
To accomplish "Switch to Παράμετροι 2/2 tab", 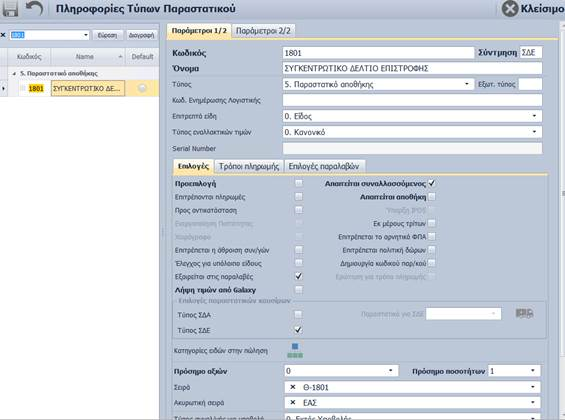I will (x=263, y=31).
